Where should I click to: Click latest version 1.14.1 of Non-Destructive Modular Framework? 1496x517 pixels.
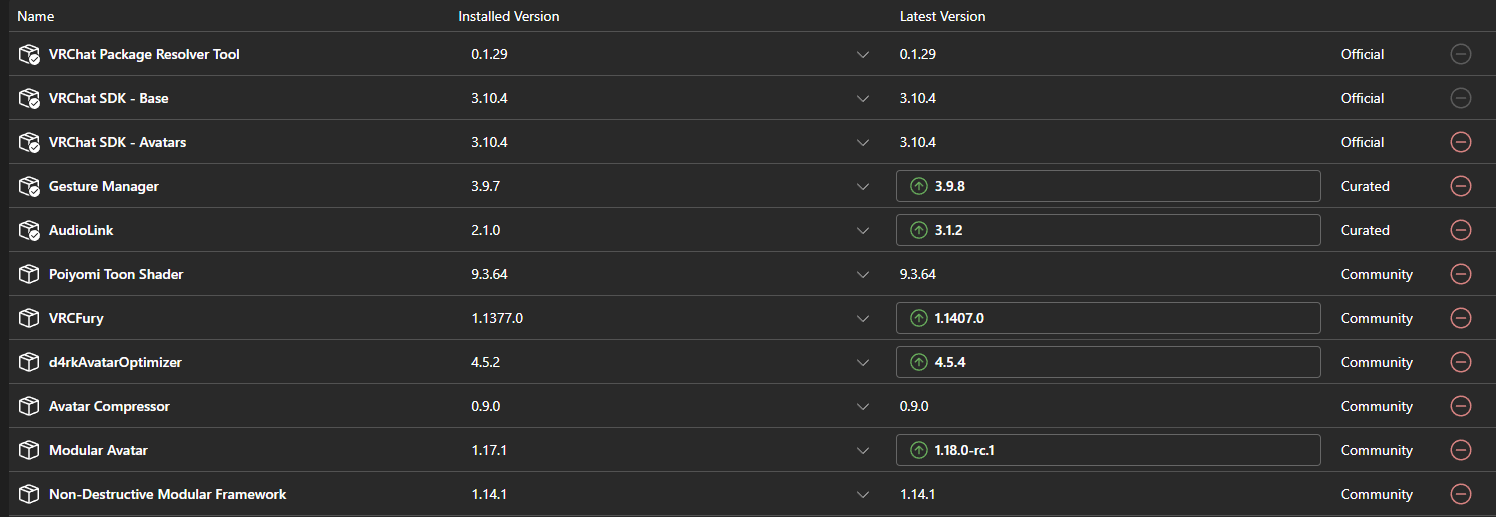click(x=917, y=494)
